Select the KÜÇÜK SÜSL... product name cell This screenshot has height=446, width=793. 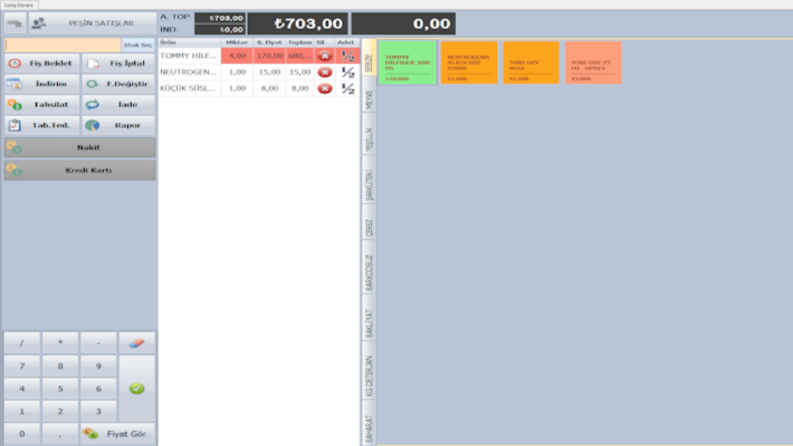point(189,88)
